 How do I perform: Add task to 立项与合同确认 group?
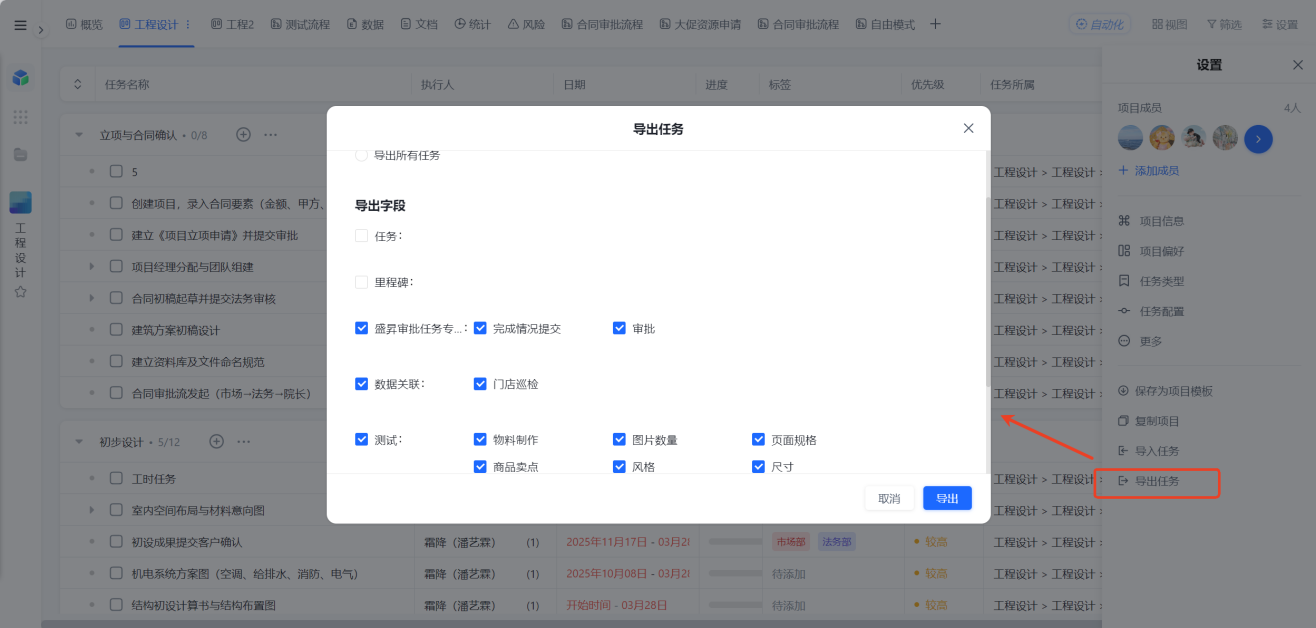[x=243, y=134]
